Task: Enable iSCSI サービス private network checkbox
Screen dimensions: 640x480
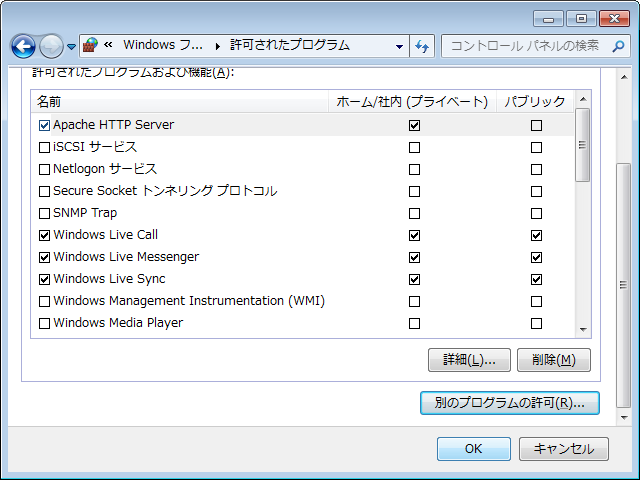Action: pos(414,147)
